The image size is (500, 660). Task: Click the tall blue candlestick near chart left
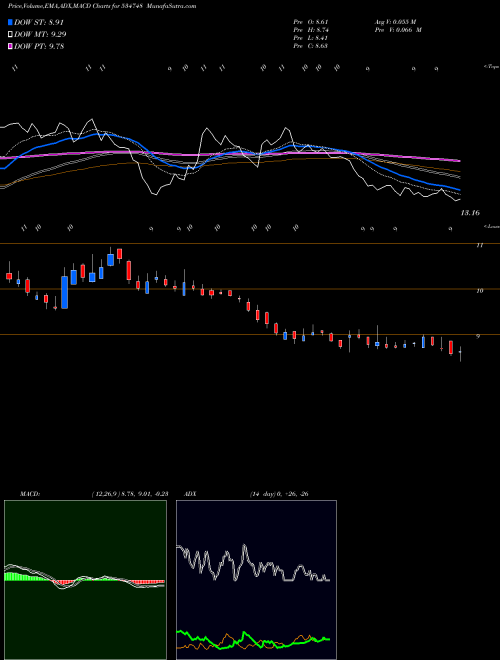coord(64,292)
